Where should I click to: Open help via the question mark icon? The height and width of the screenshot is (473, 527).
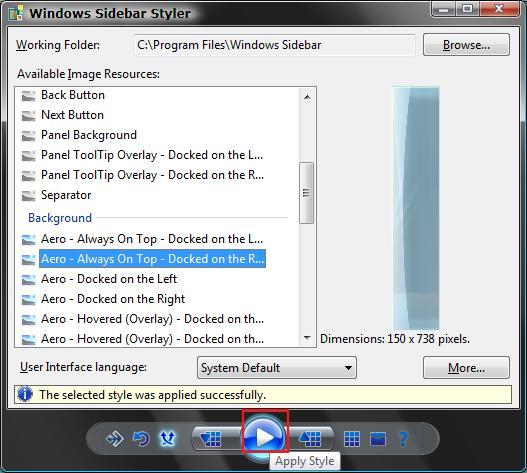[403, 439]
